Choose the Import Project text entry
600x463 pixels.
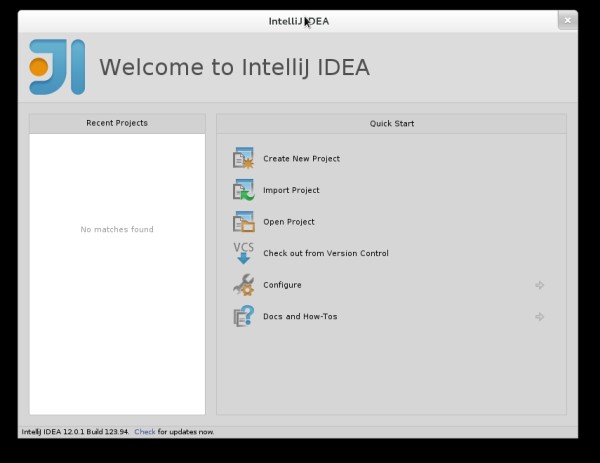pyautogui.click(x=291, y=190)
